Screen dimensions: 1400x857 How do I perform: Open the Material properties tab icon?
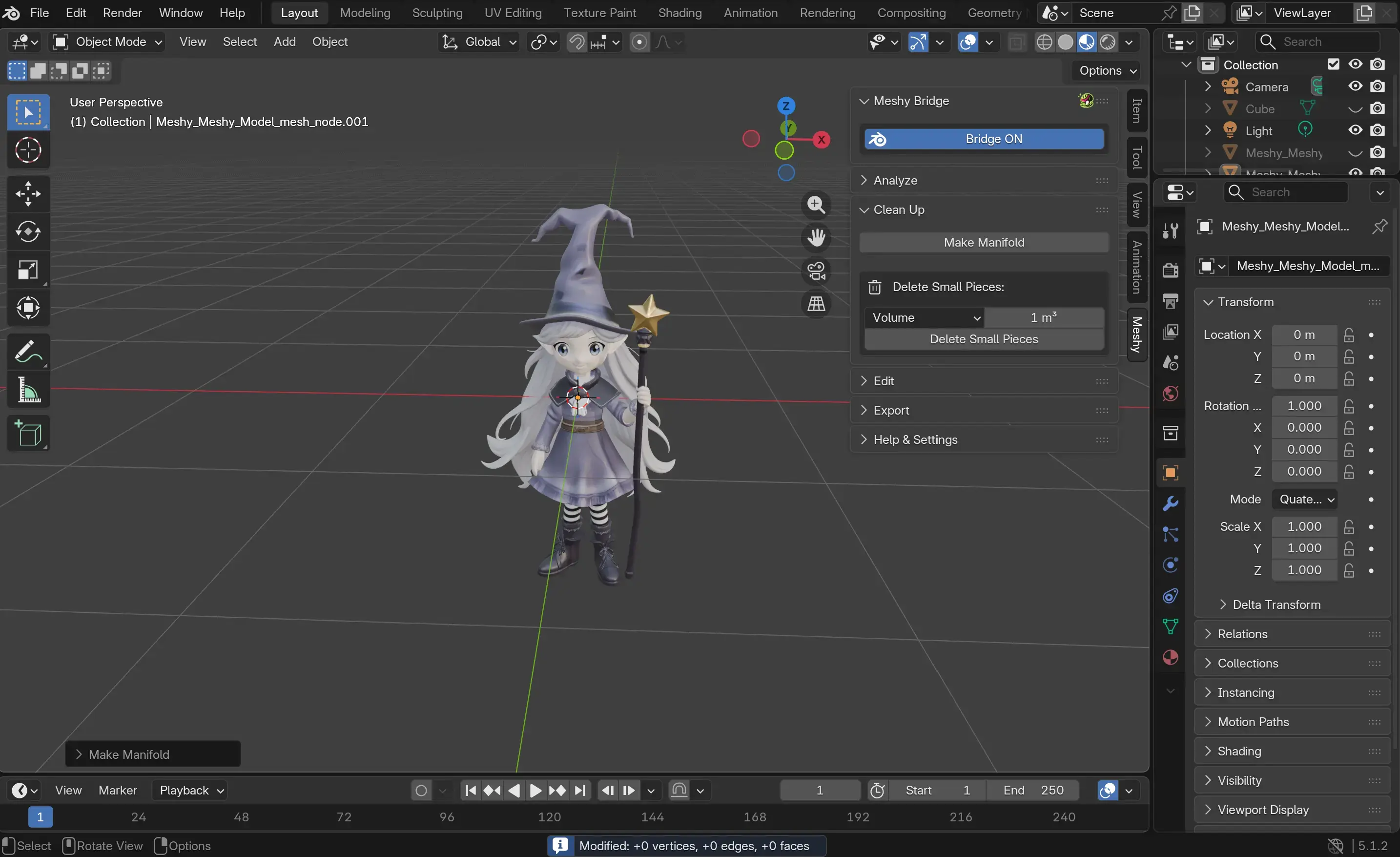tap(1171, 658)
